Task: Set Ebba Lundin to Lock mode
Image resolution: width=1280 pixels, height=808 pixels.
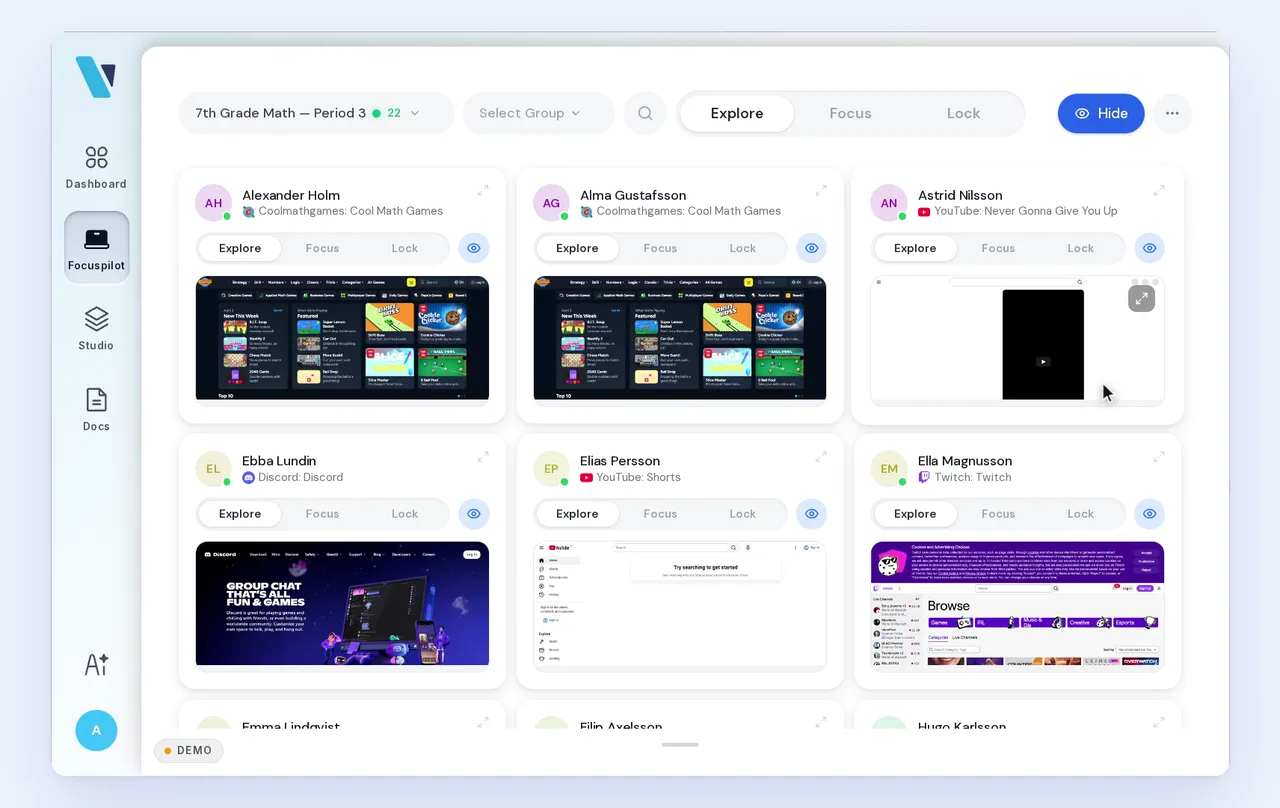Action: point(405,514)
